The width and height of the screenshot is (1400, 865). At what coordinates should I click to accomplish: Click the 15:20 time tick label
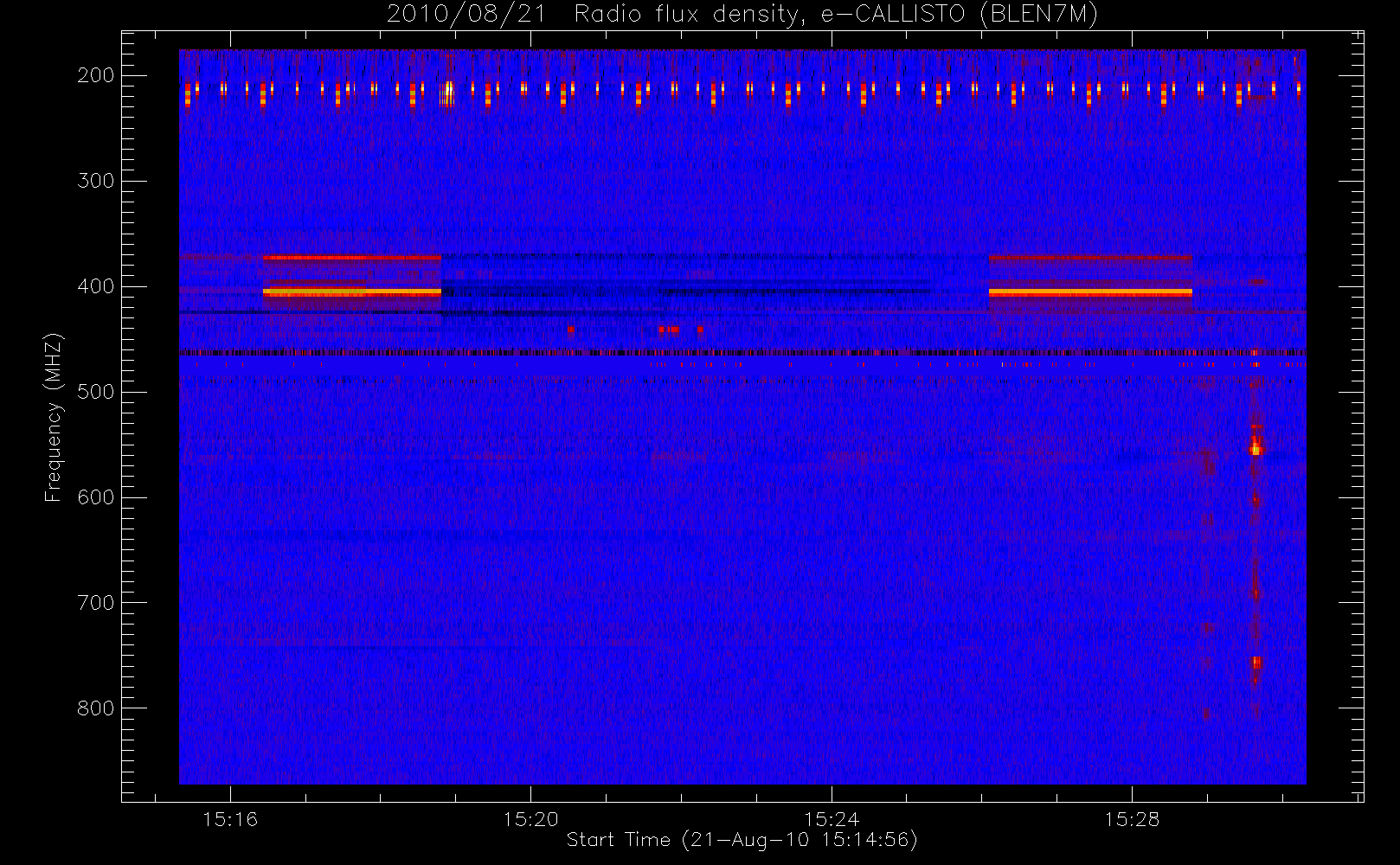(x=530, y=818)
